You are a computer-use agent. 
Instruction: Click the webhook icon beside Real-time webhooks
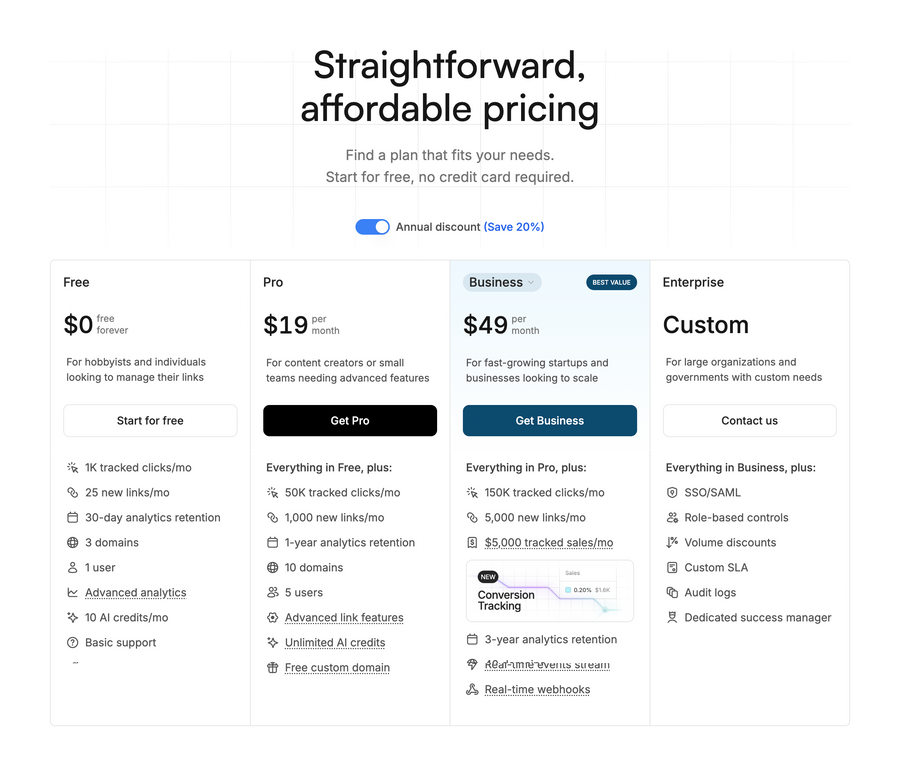[x=472, y=689]
